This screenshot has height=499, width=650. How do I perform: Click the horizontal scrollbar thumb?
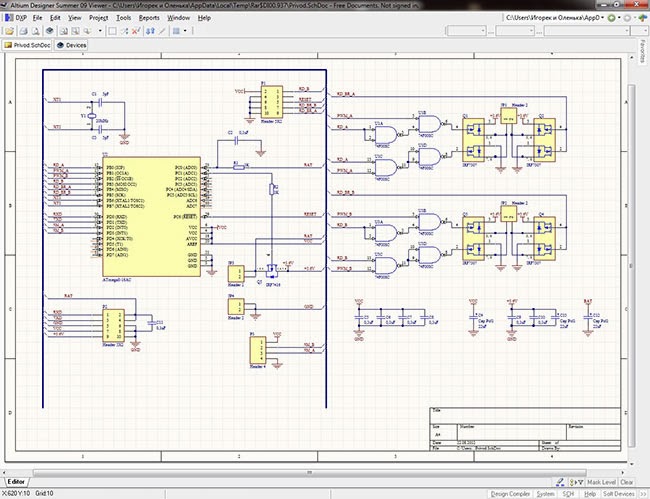[x=309, y=472]
